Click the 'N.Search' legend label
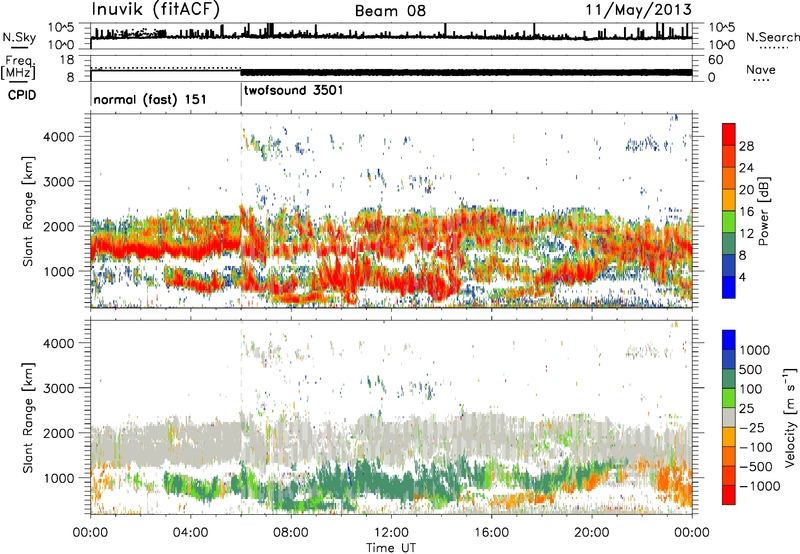 point(772,37)
